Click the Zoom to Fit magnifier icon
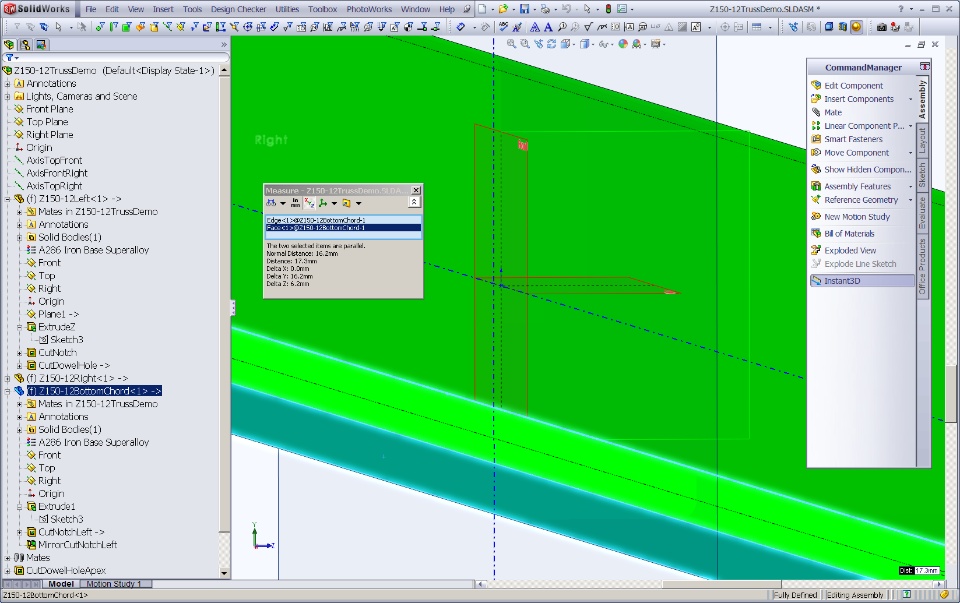The height and width of the screenshot is (603, 960). [511, 44]
